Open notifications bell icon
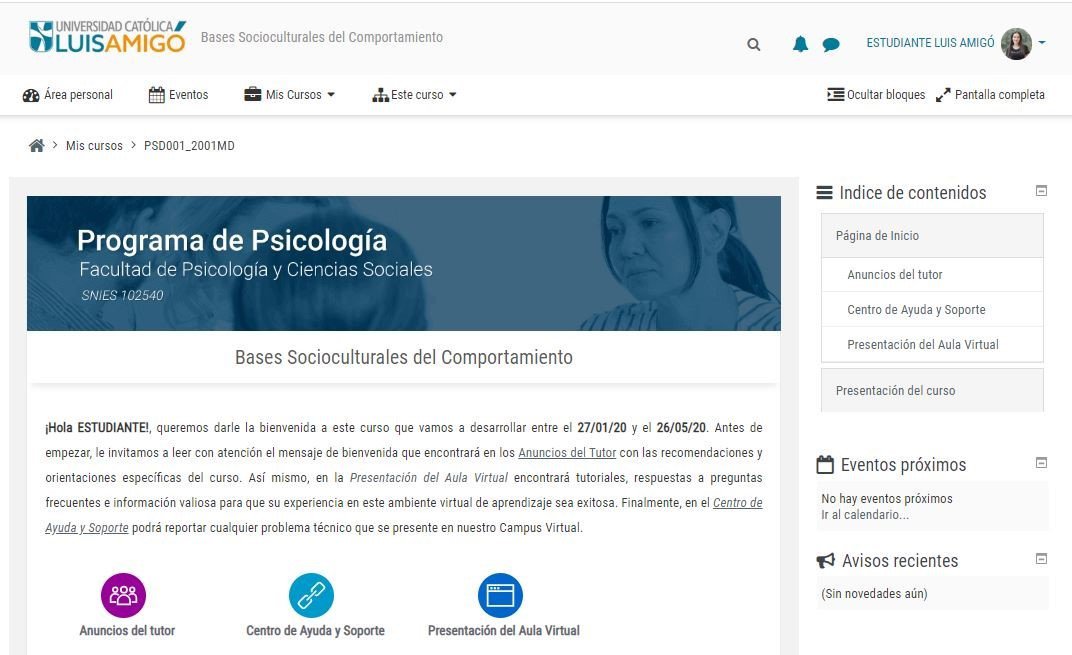 pos(800,44)
